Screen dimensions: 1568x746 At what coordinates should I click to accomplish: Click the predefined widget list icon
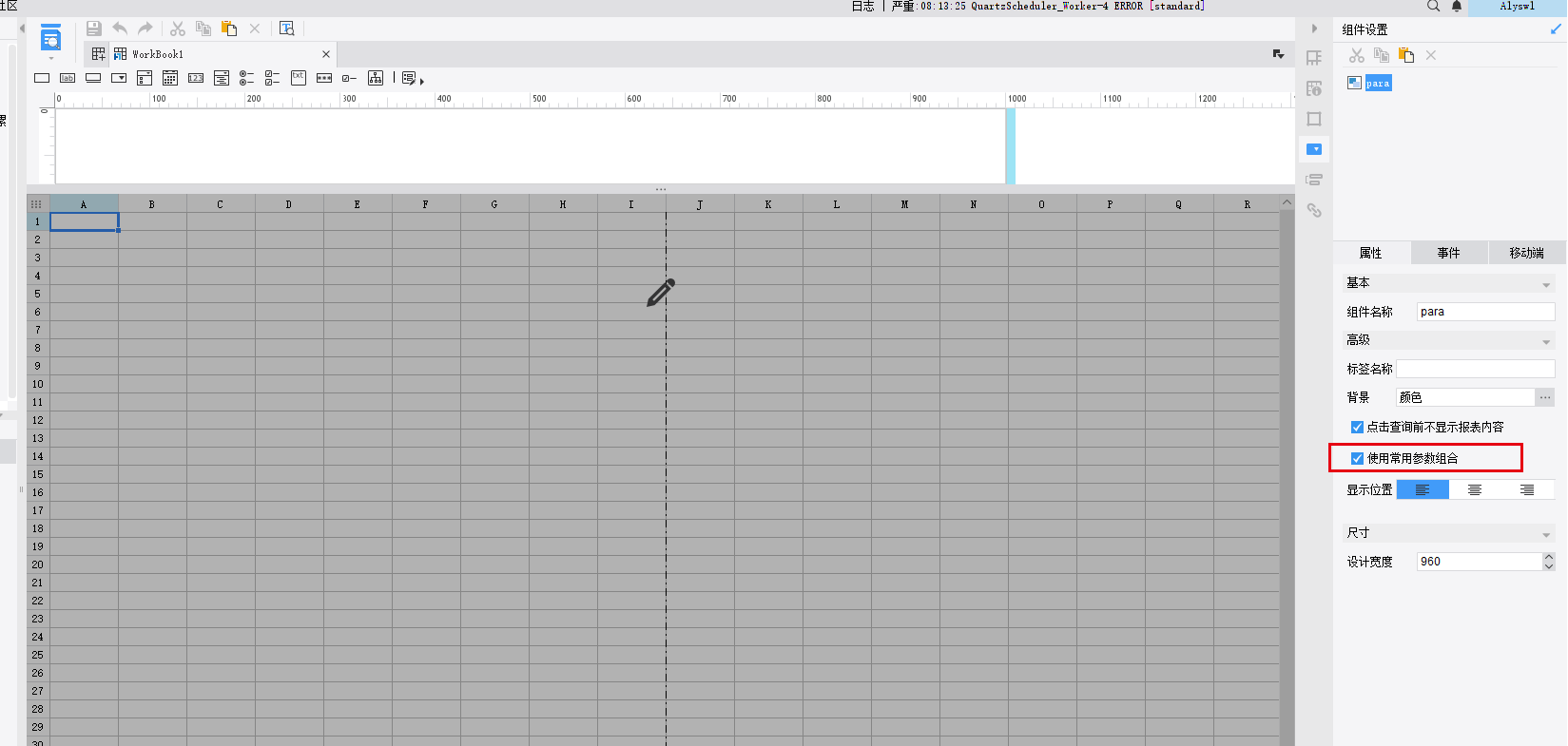[409, 78]
